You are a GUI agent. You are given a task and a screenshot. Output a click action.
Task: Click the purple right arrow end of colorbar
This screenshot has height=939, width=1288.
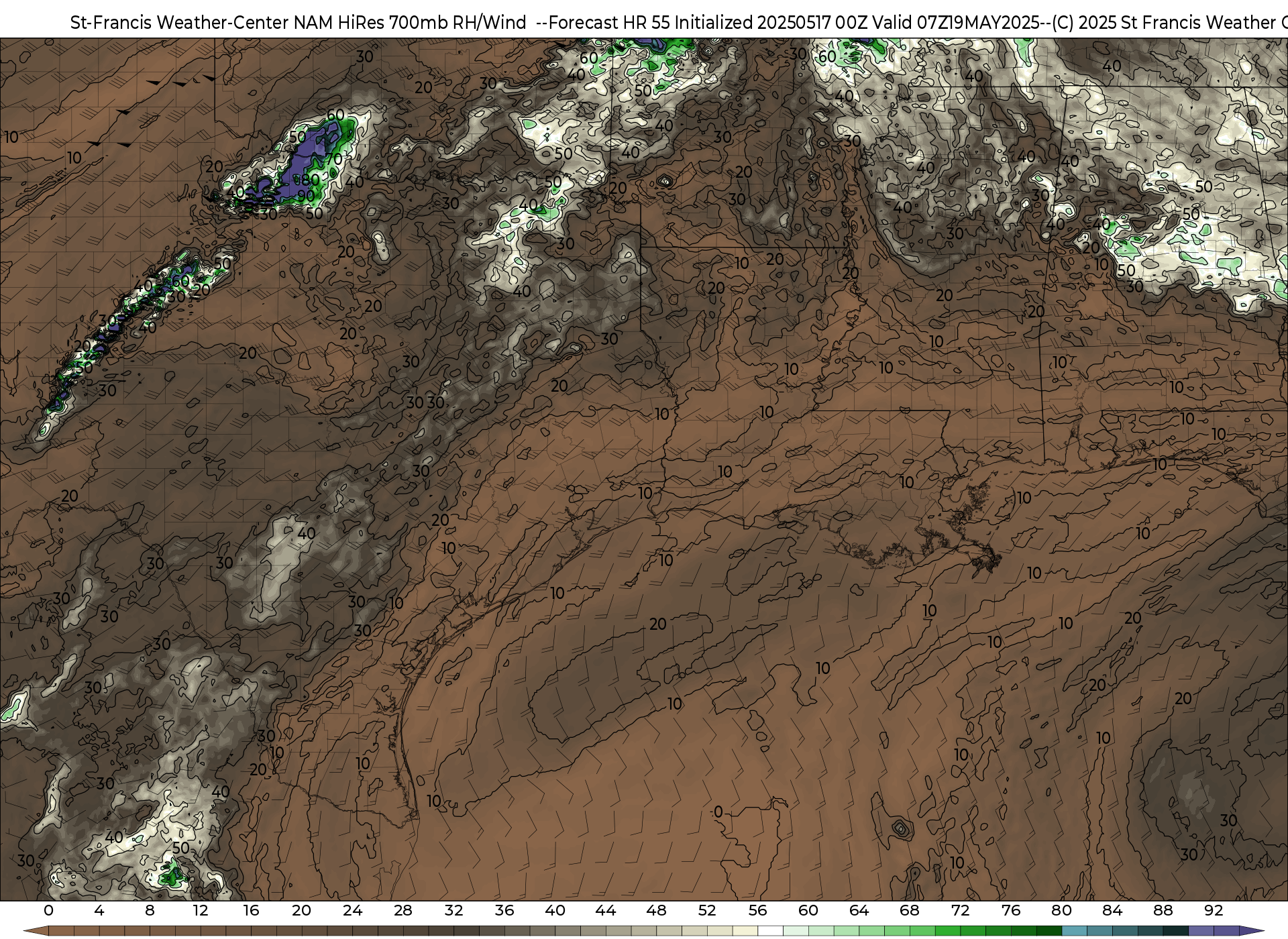click(x=1251, y=931)
